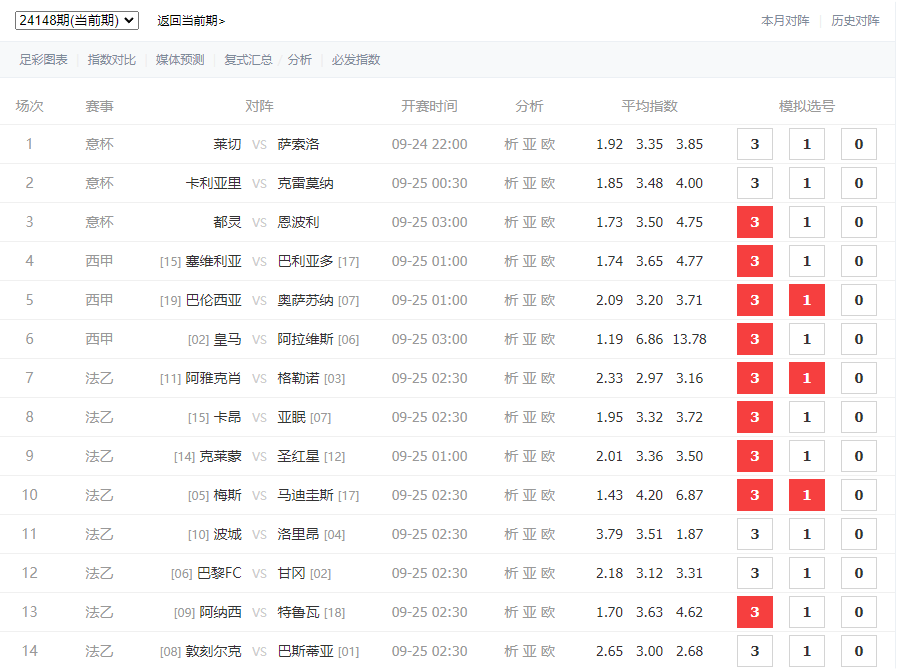The image size is (899, 670).
Task: Switch to 指数对比 tab
Action: [112, 60]
